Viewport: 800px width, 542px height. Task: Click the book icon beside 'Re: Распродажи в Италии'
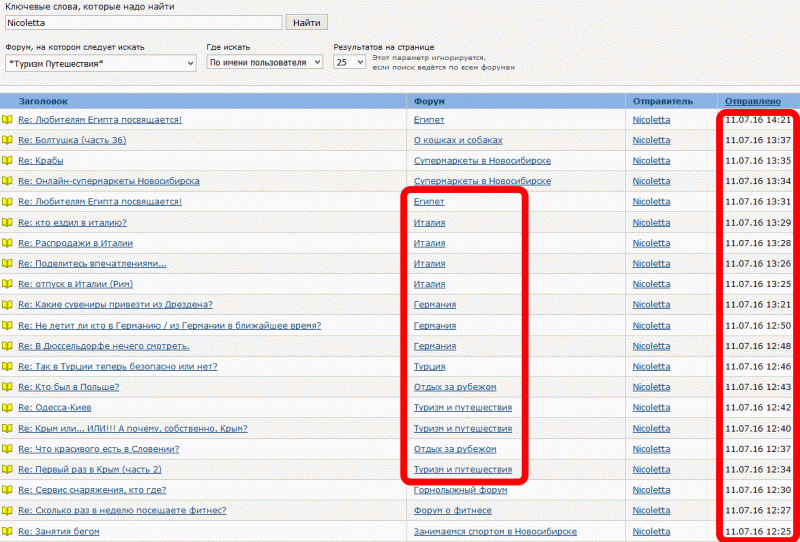tap(8, 243)
